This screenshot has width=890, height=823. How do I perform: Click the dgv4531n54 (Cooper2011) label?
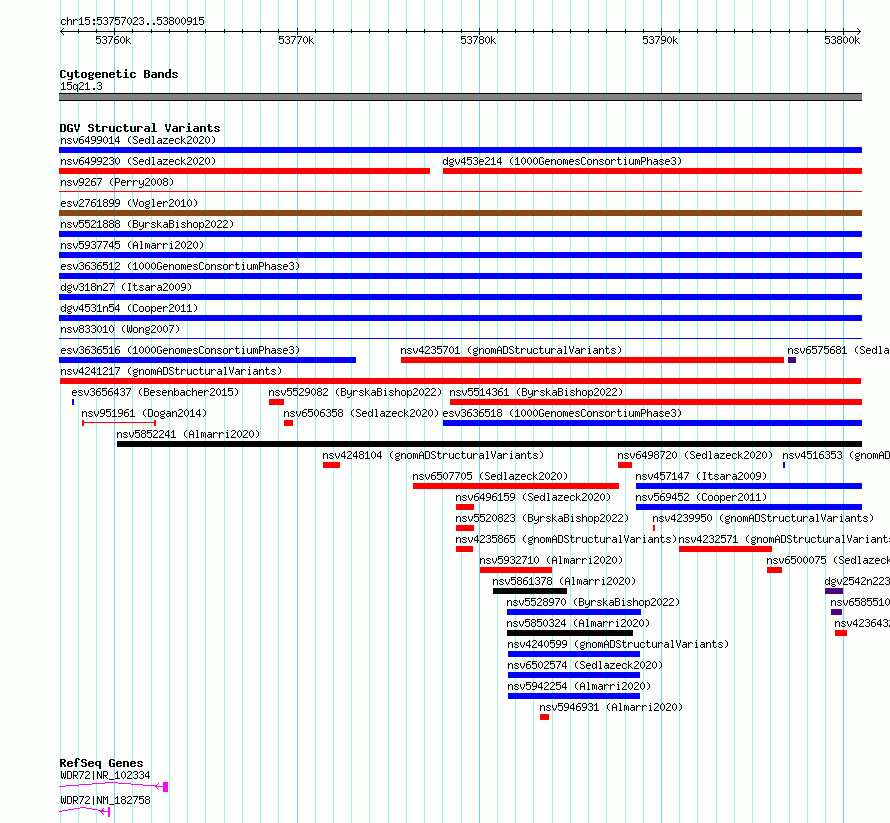pyautogui.click(x=129, y=308)
